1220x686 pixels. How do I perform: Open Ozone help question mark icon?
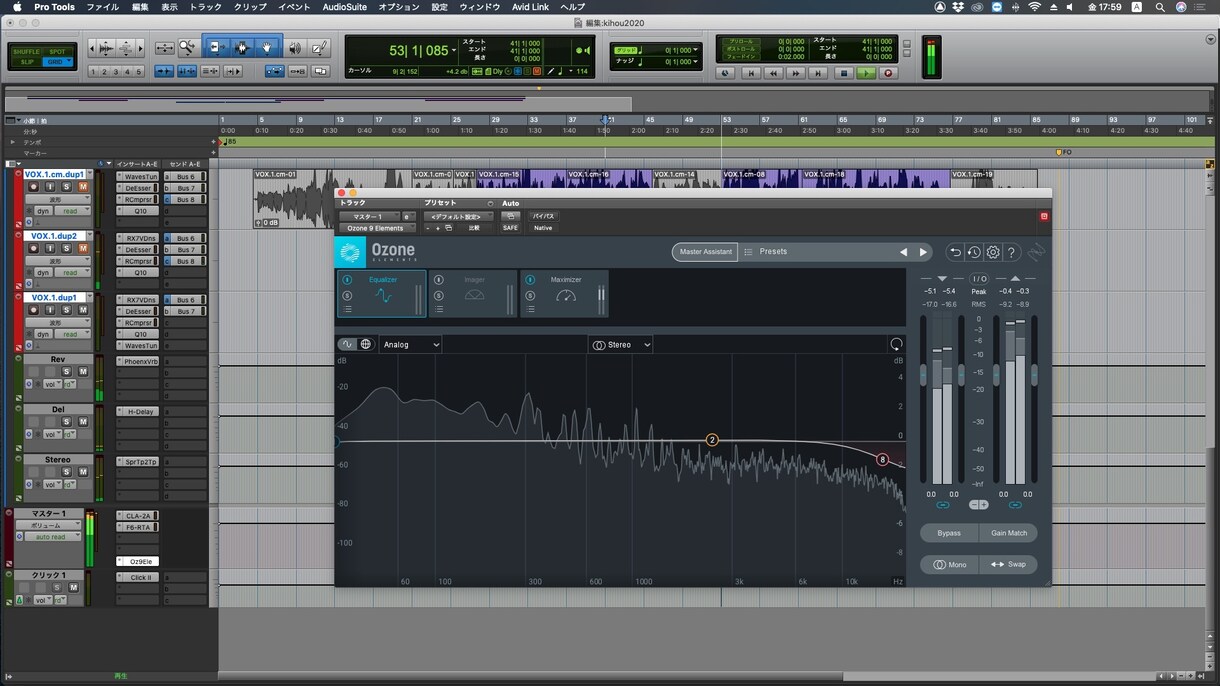[1011, 253]
